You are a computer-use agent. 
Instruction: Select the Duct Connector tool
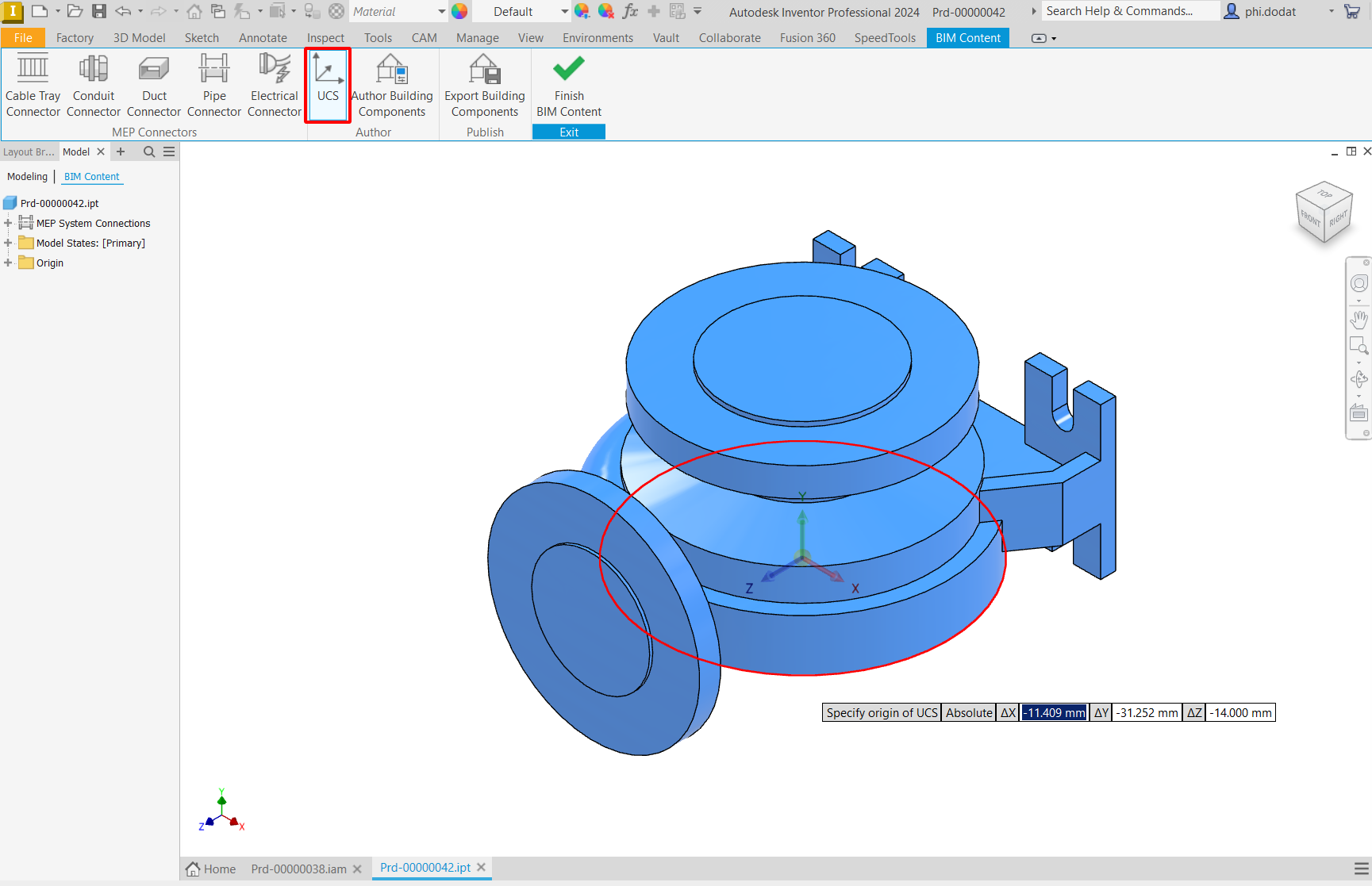click(154, 86)
